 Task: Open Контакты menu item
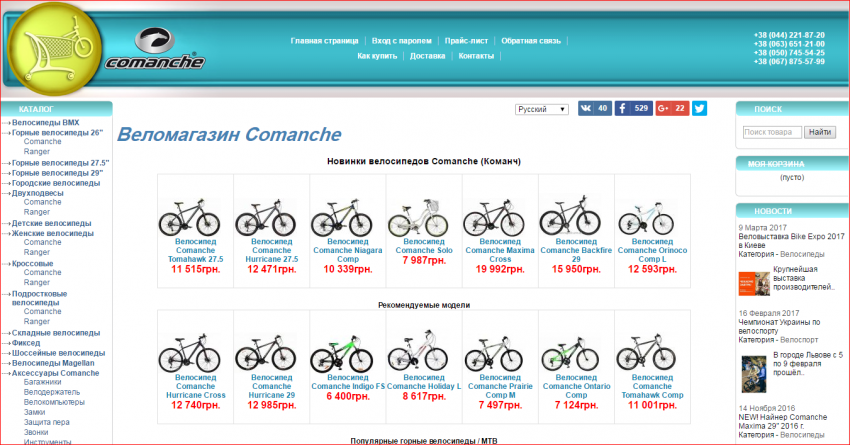(x=476, y=56)
